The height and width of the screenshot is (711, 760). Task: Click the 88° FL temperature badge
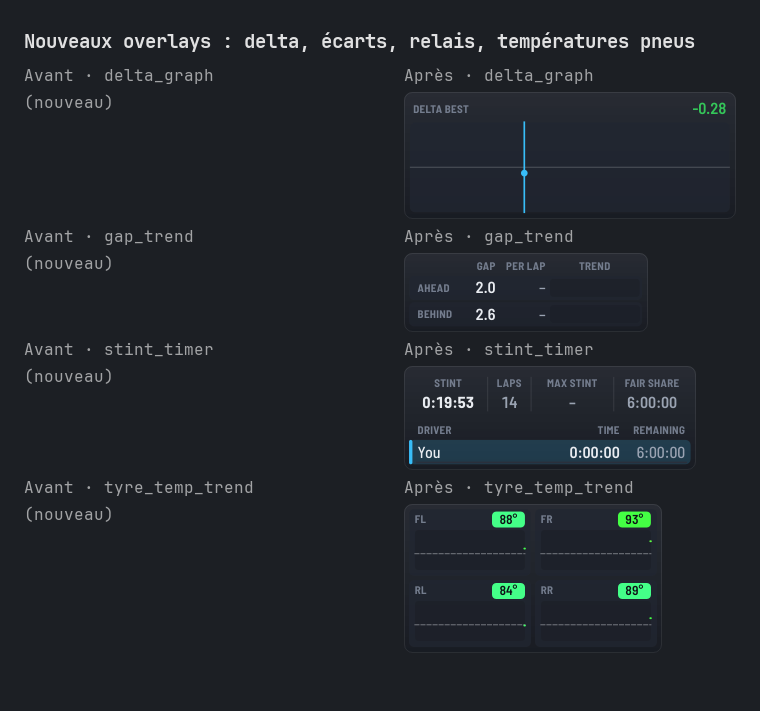pyautogui.click(x=508, y=520)
